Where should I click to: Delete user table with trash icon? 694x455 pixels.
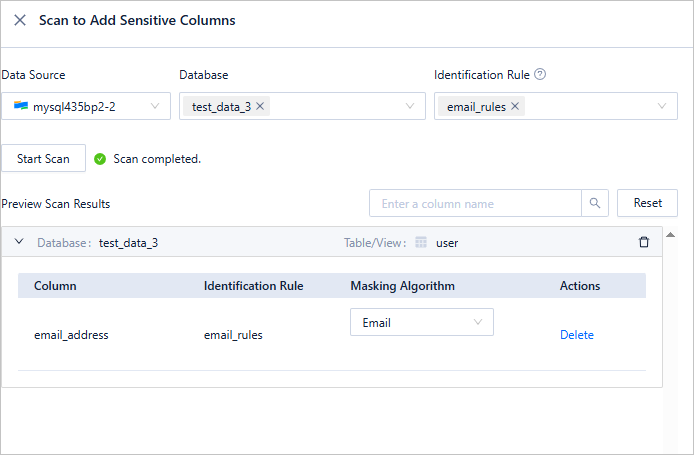coord(644,242)
